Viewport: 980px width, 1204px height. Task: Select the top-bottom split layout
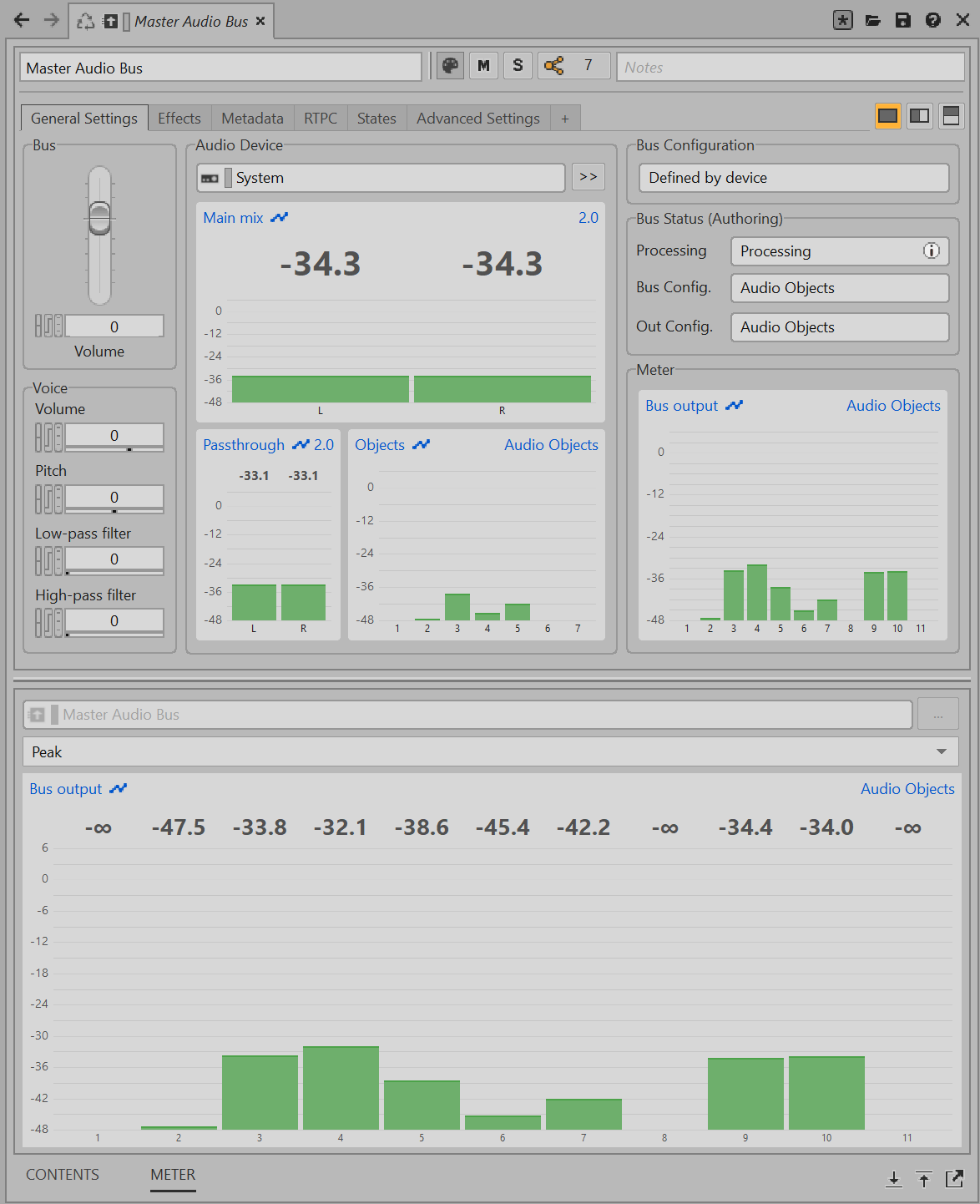point(951,116)
